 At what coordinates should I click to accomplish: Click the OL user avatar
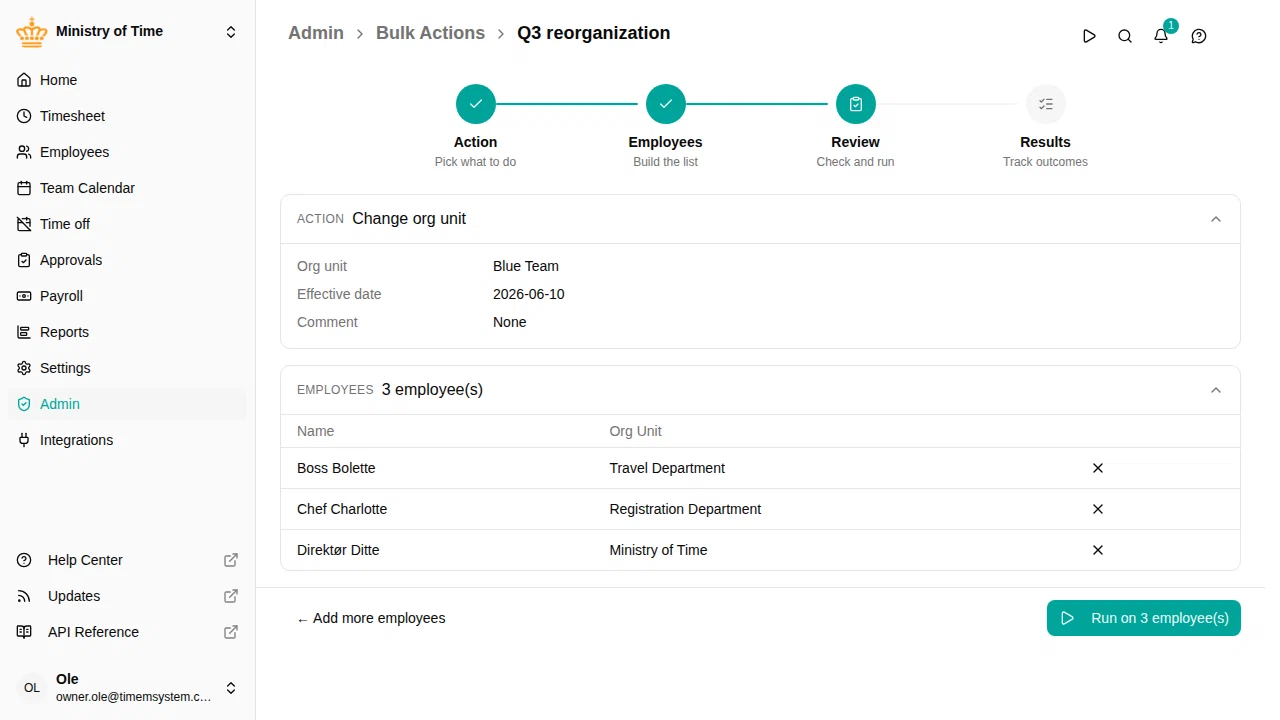[x=32, y=688]
